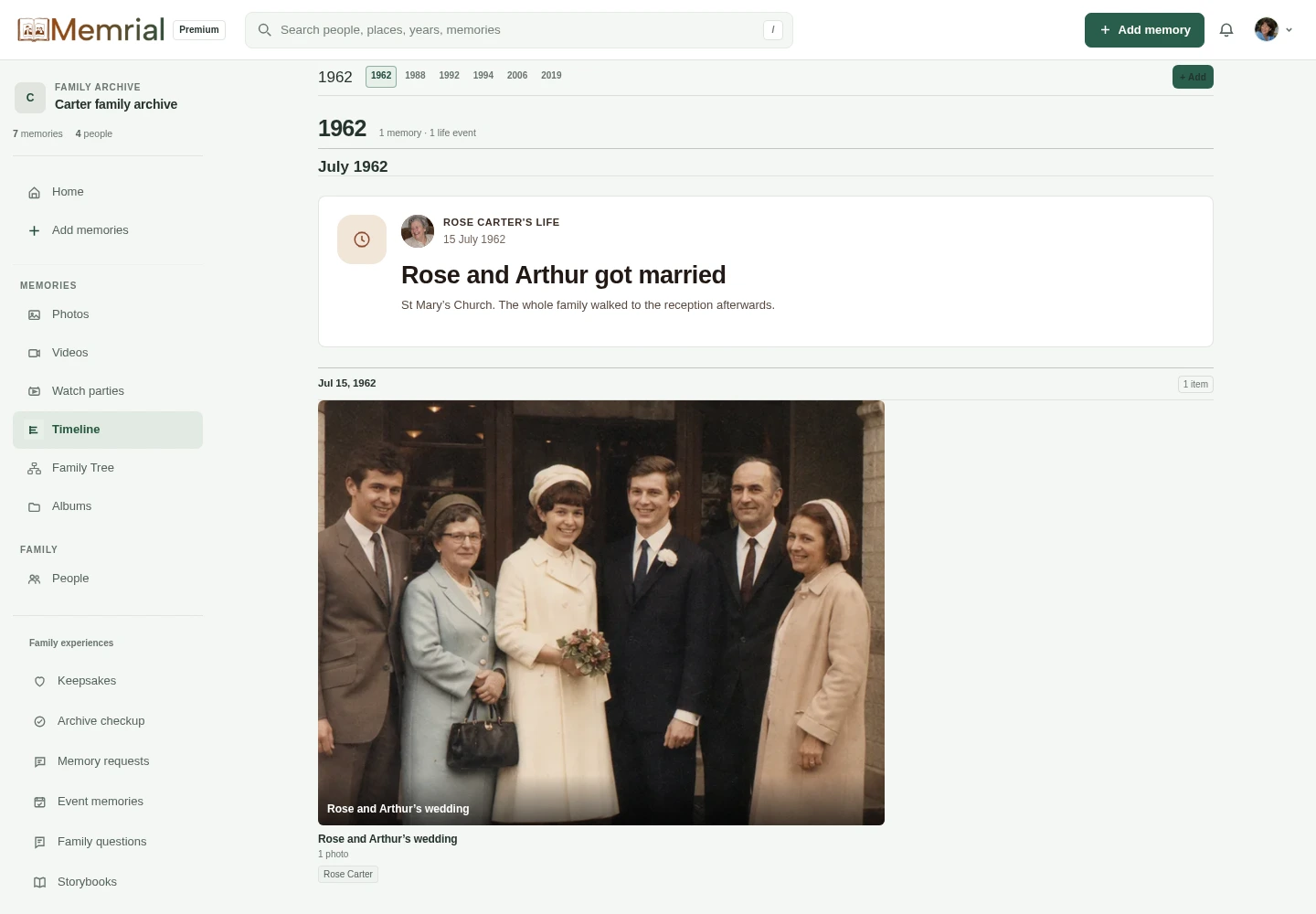Screen dimensions: 1316x914
Task: Click '7 memories' count
Action: [37, 133]
